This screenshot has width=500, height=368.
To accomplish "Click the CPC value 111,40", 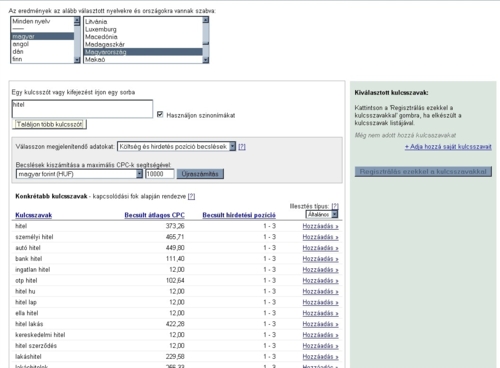I will (175, 259).
